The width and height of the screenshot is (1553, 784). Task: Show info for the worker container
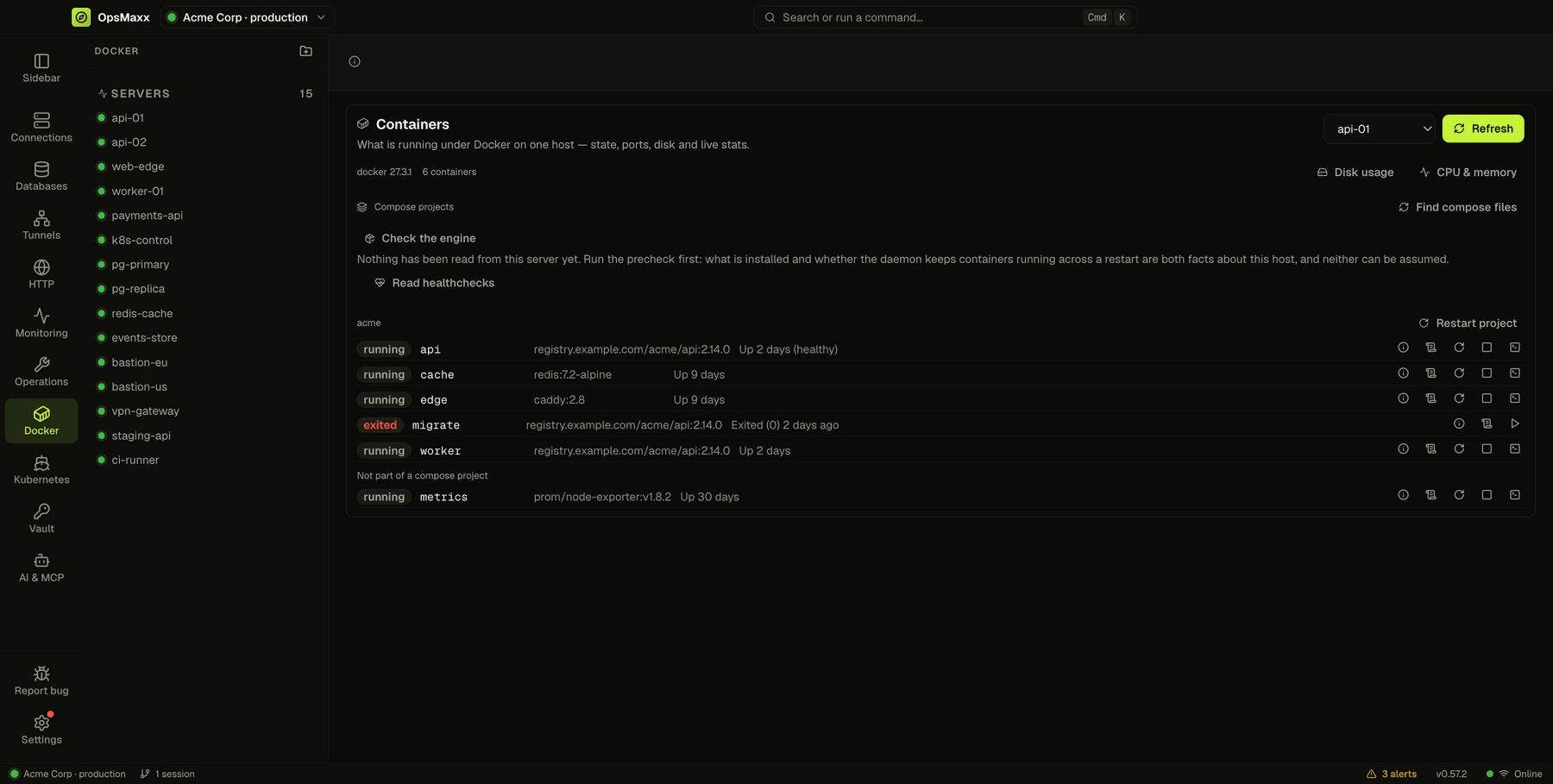click(1403, 449)
